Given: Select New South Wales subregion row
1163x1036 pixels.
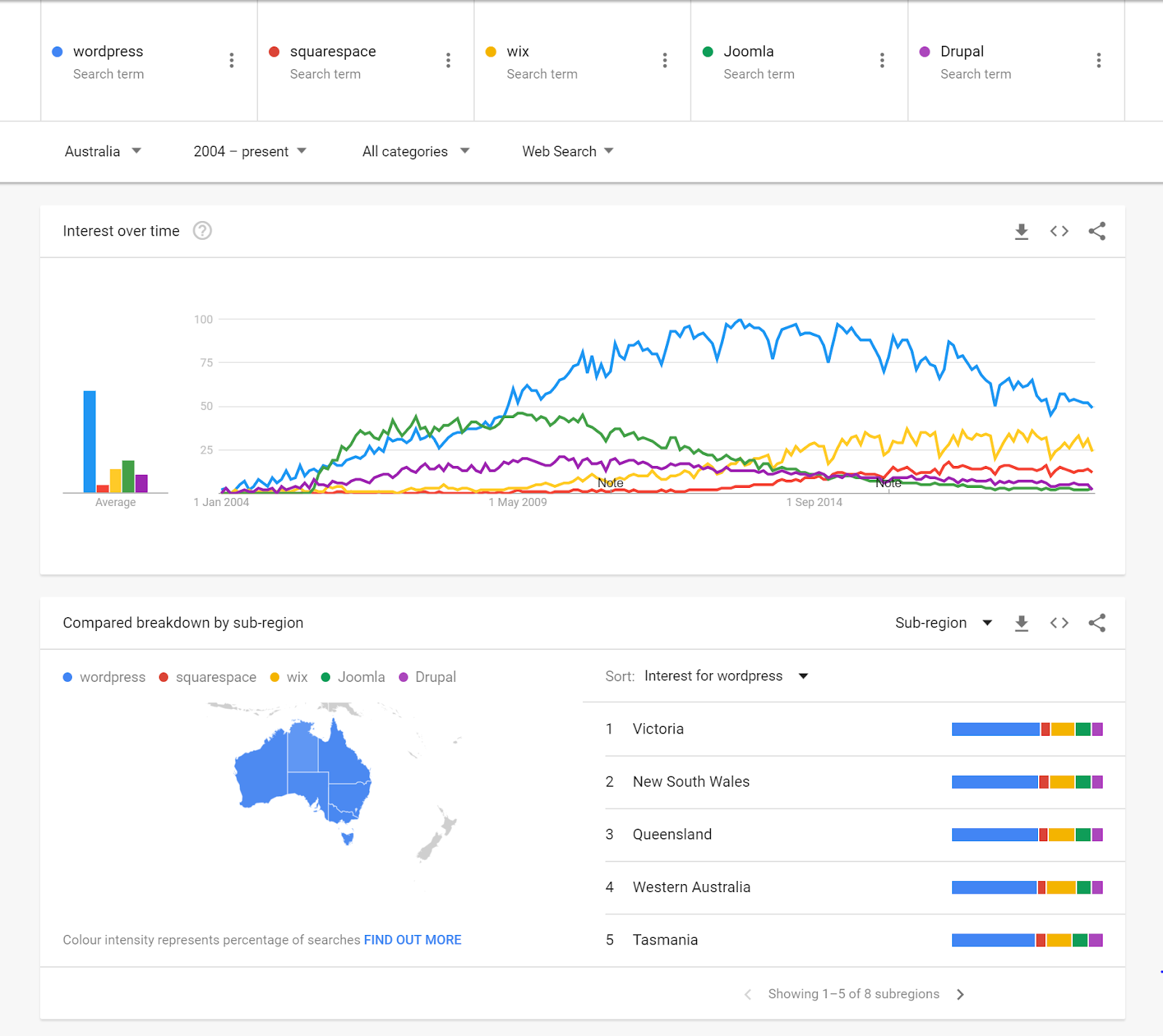Looking at the screenshot, I should 865,782.
